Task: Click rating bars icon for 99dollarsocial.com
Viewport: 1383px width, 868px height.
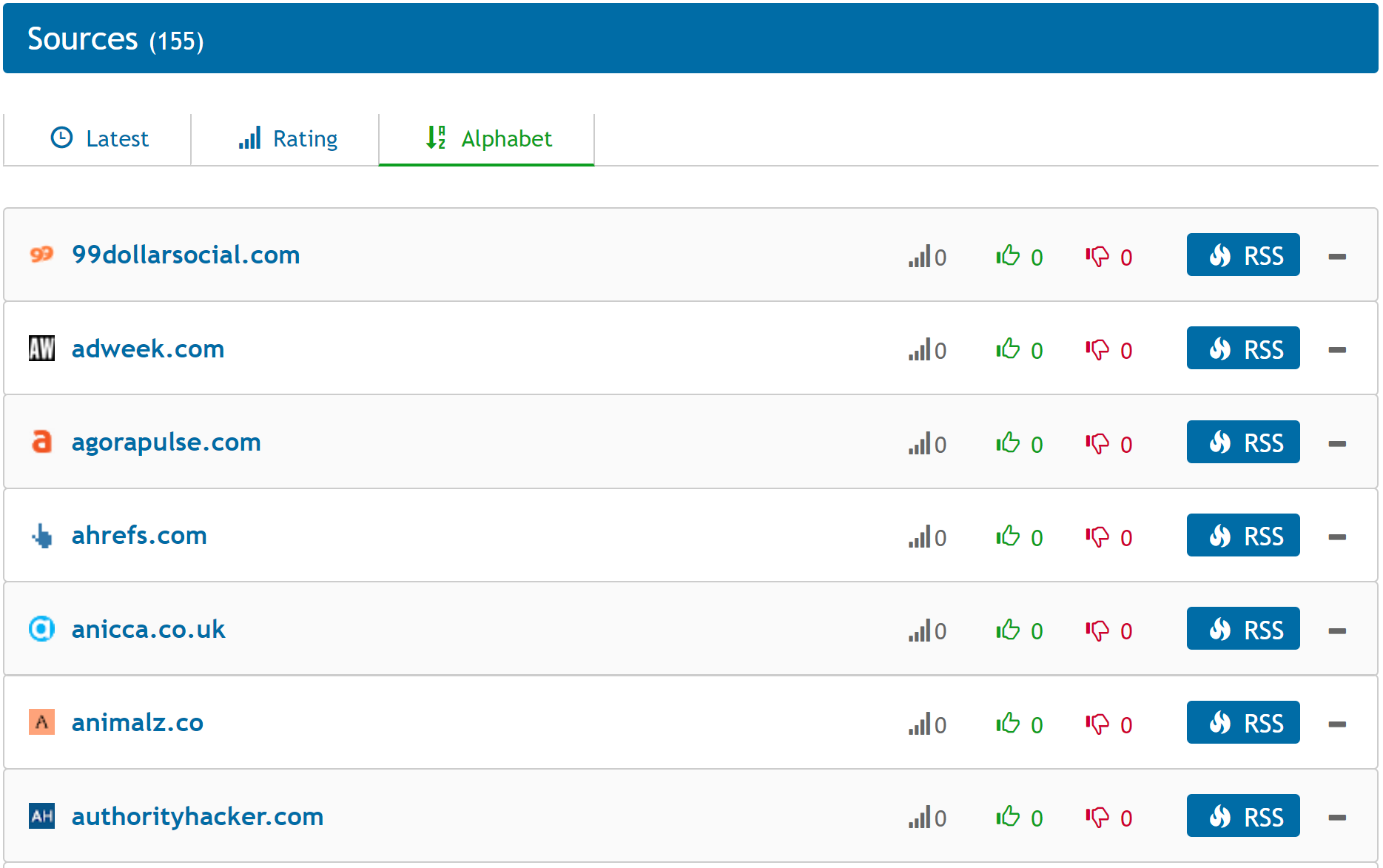Action: [920, 256]
